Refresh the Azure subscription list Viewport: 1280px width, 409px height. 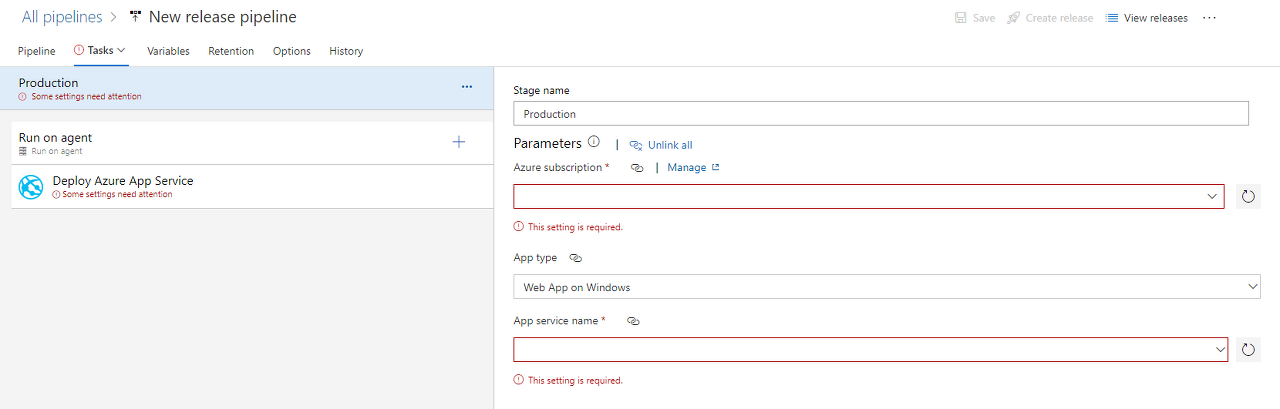click(1248, 196)
